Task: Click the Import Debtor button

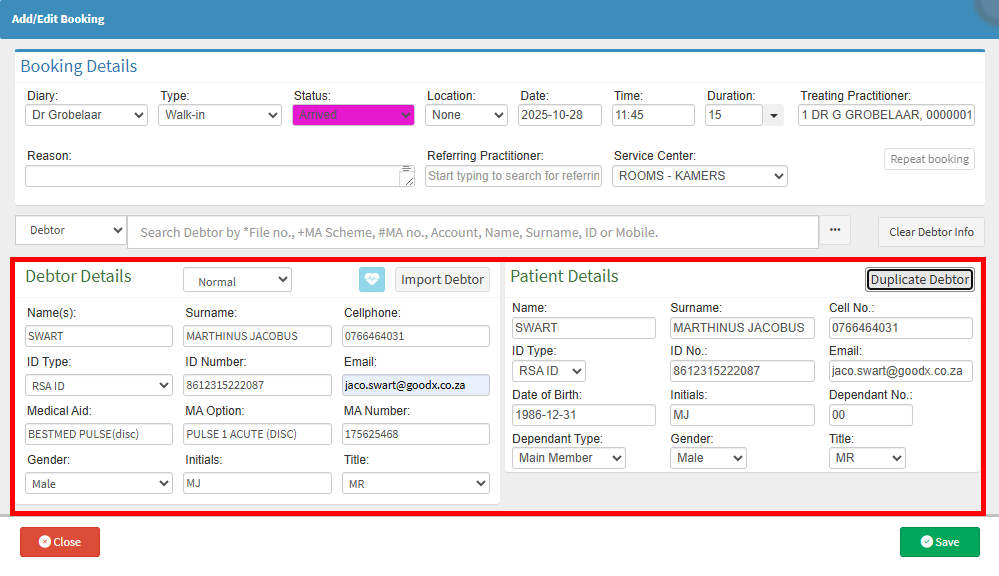Action: [442, 279]
